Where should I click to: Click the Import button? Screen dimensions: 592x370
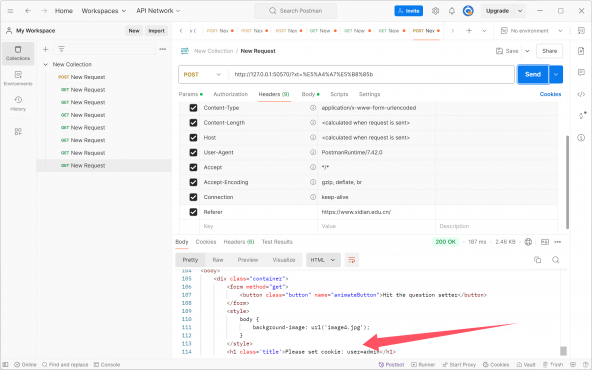point(156,31)
